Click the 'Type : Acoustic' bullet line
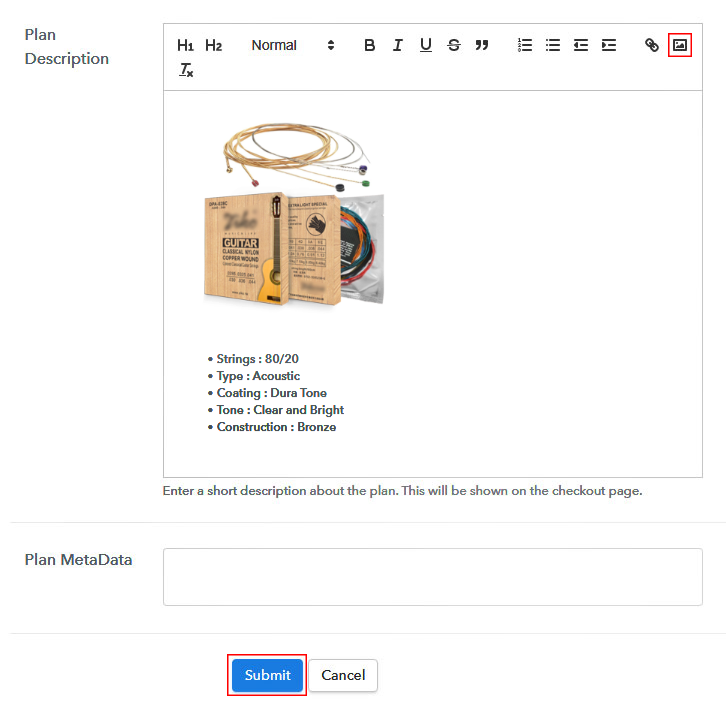This screenshot has width=726, height=716. click(x=258, y=376)
